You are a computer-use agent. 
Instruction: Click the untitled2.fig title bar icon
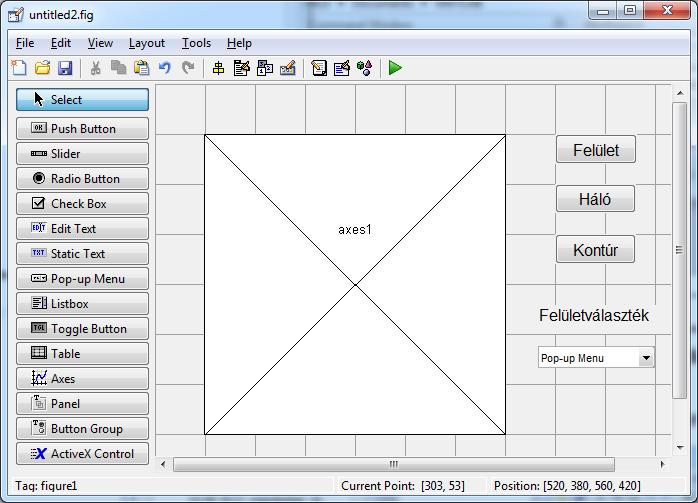16,15
